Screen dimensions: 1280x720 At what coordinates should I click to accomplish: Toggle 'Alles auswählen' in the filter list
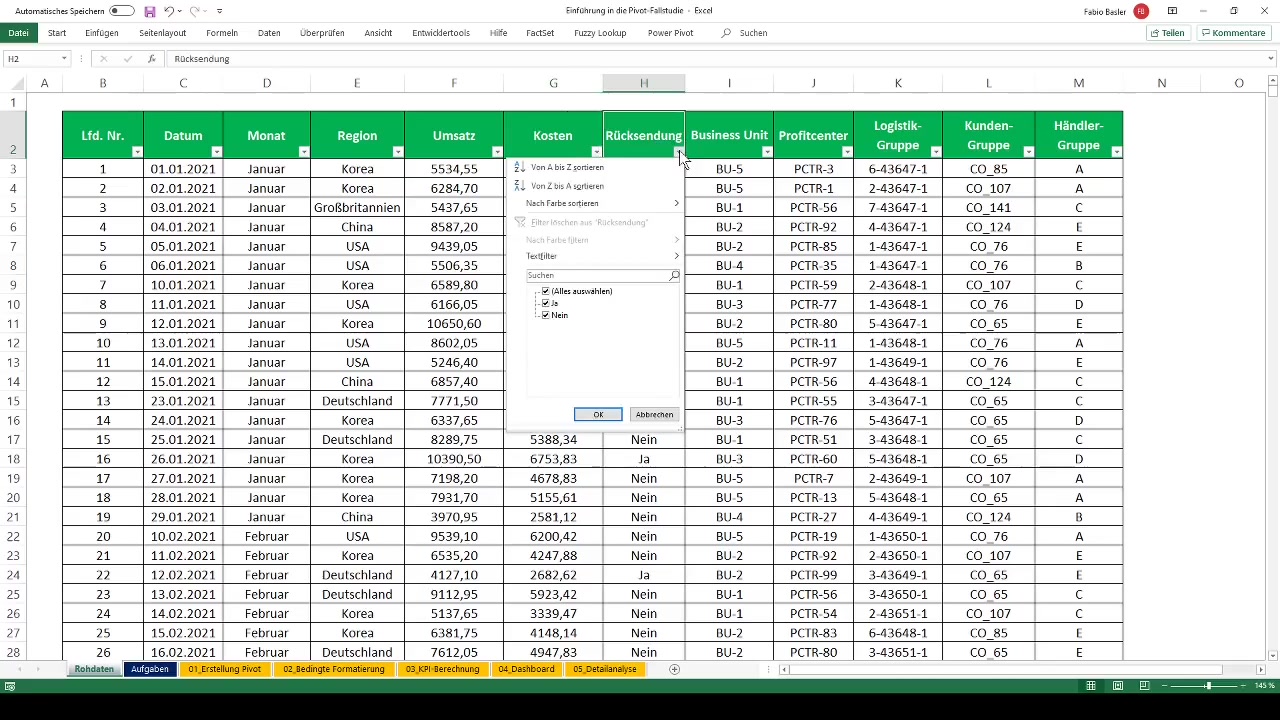point(546,291)
